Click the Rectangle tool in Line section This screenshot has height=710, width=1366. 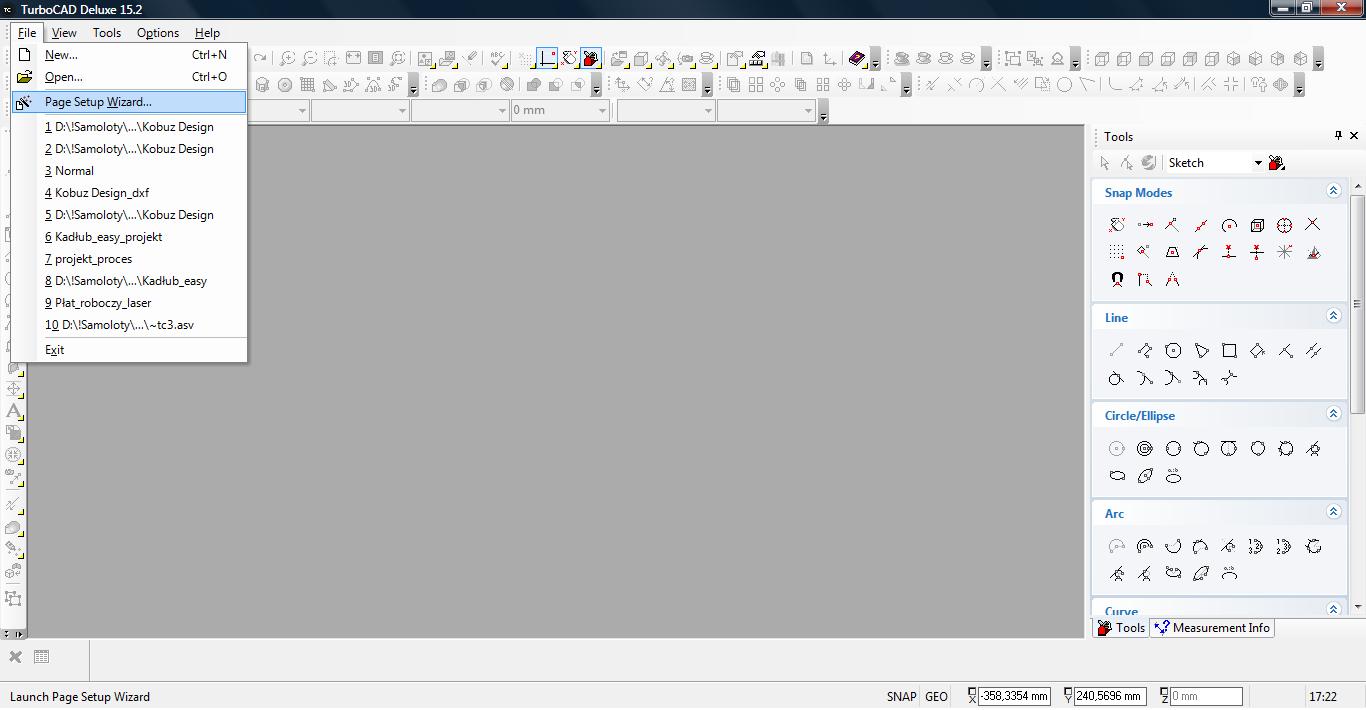click(1229, 350)
